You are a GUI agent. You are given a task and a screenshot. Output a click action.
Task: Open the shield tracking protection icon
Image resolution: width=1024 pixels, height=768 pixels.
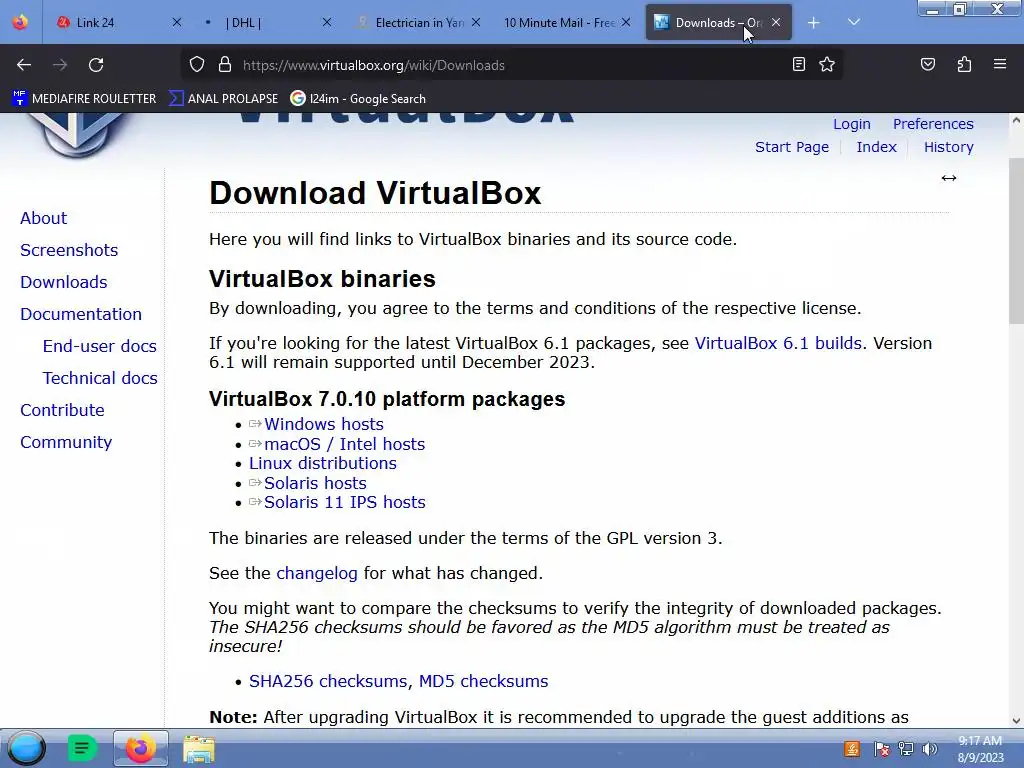pyautogui.click(x=197, y=65)
